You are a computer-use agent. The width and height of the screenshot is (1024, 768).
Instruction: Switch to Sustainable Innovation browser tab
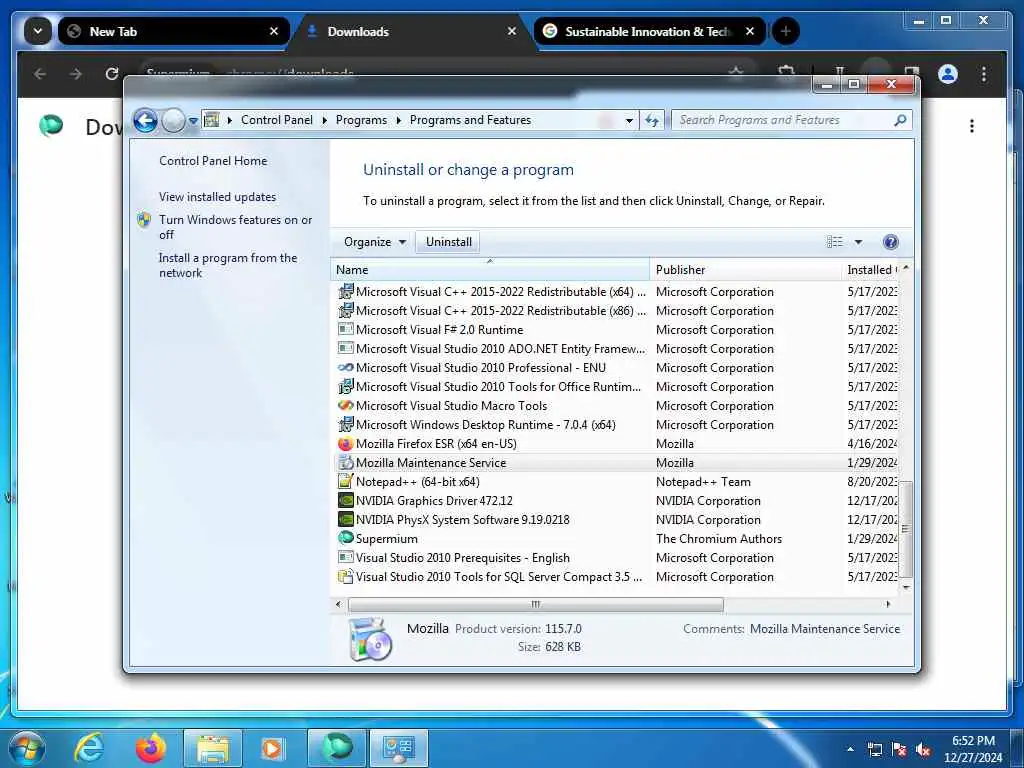[x=649, y=31]
